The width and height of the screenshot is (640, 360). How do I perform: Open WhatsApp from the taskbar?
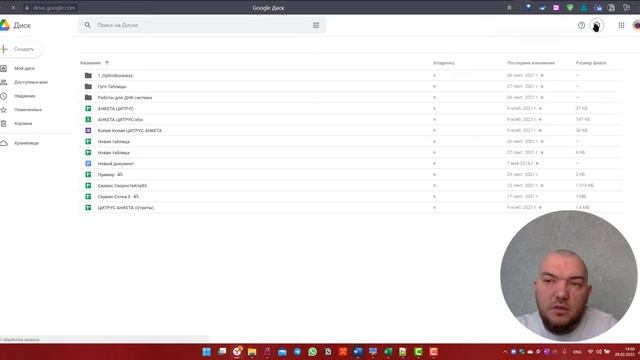click(x=312, y=352)
